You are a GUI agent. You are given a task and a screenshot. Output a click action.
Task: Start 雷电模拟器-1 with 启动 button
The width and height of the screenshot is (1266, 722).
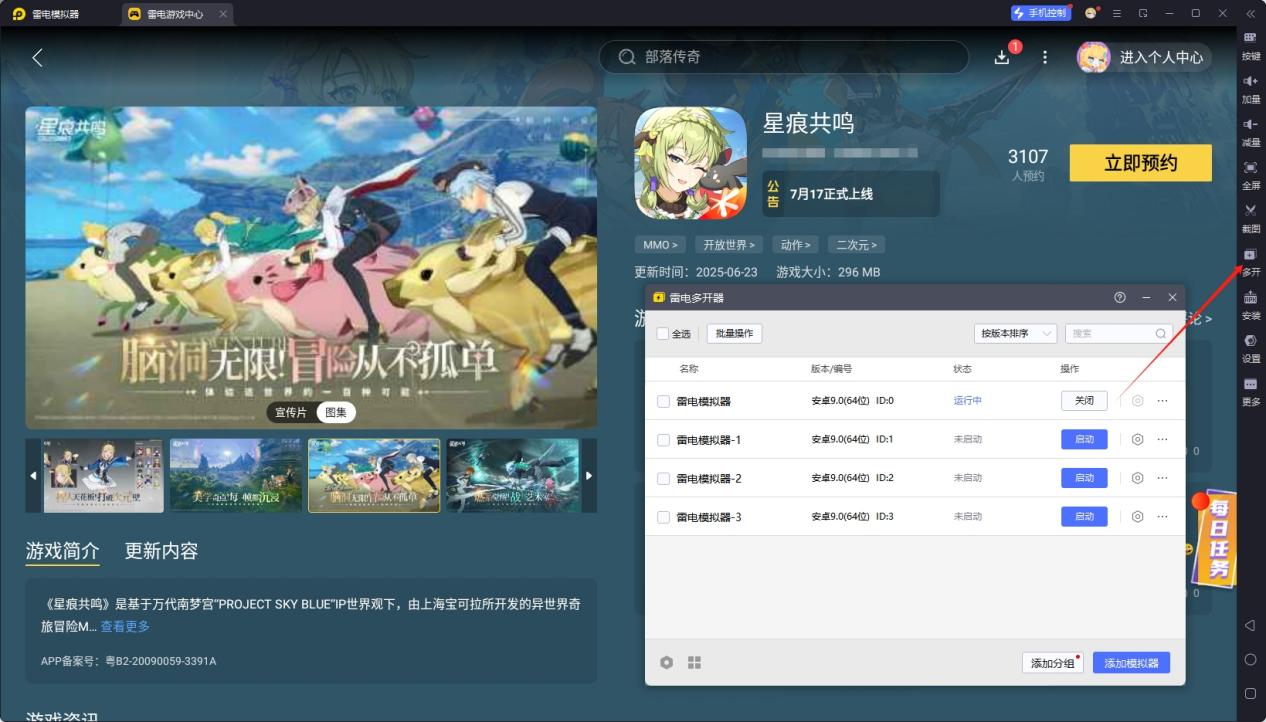(1084, 439)
